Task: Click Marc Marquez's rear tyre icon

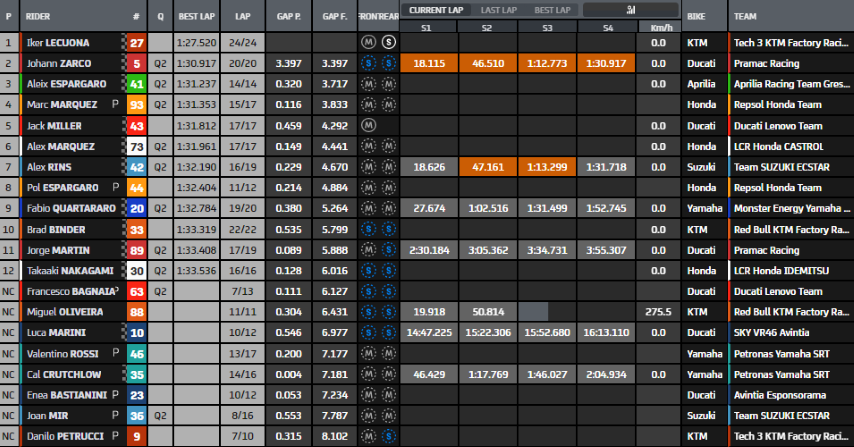Action: point(389,105)
